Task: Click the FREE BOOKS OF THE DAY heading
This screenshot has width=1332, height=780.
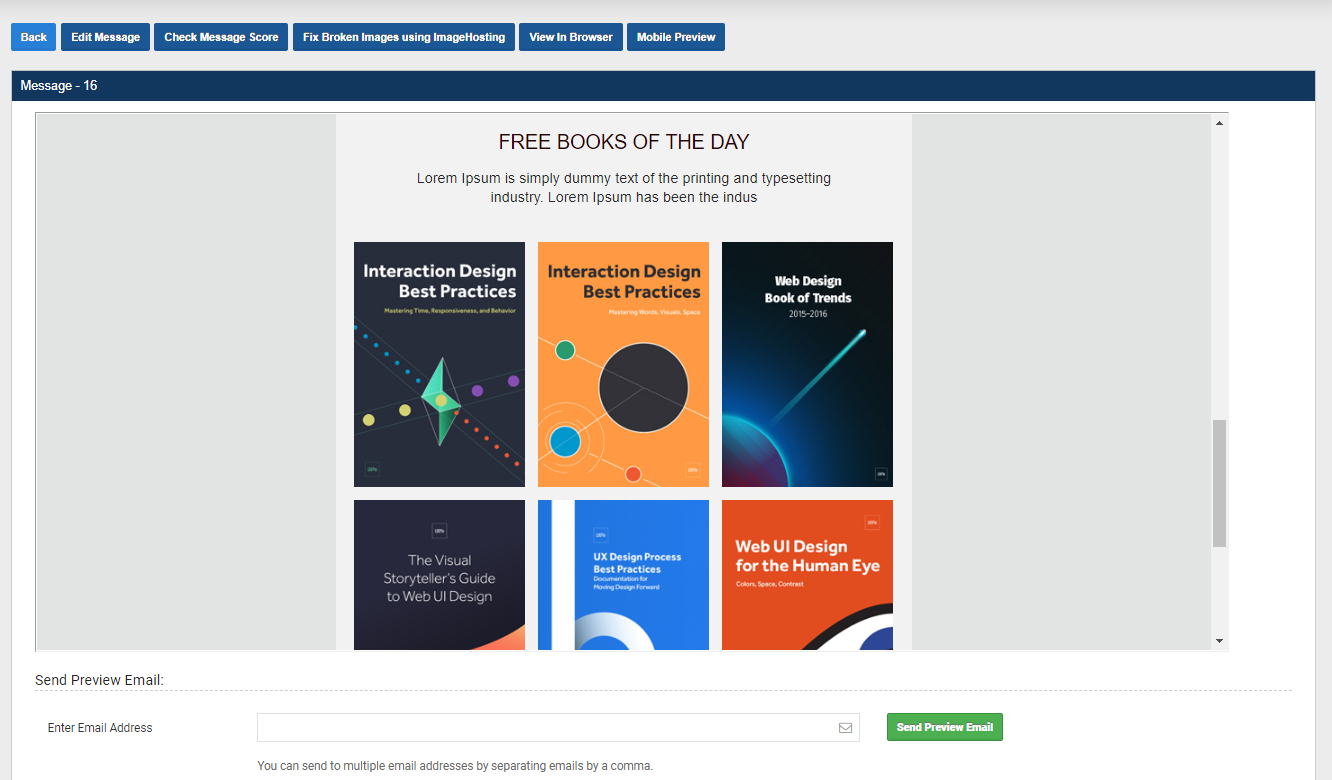Action: coord(624,142)
